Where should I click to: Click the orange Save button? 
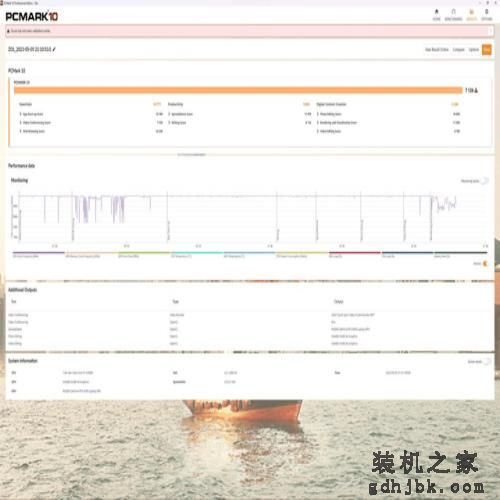[487, 50]
